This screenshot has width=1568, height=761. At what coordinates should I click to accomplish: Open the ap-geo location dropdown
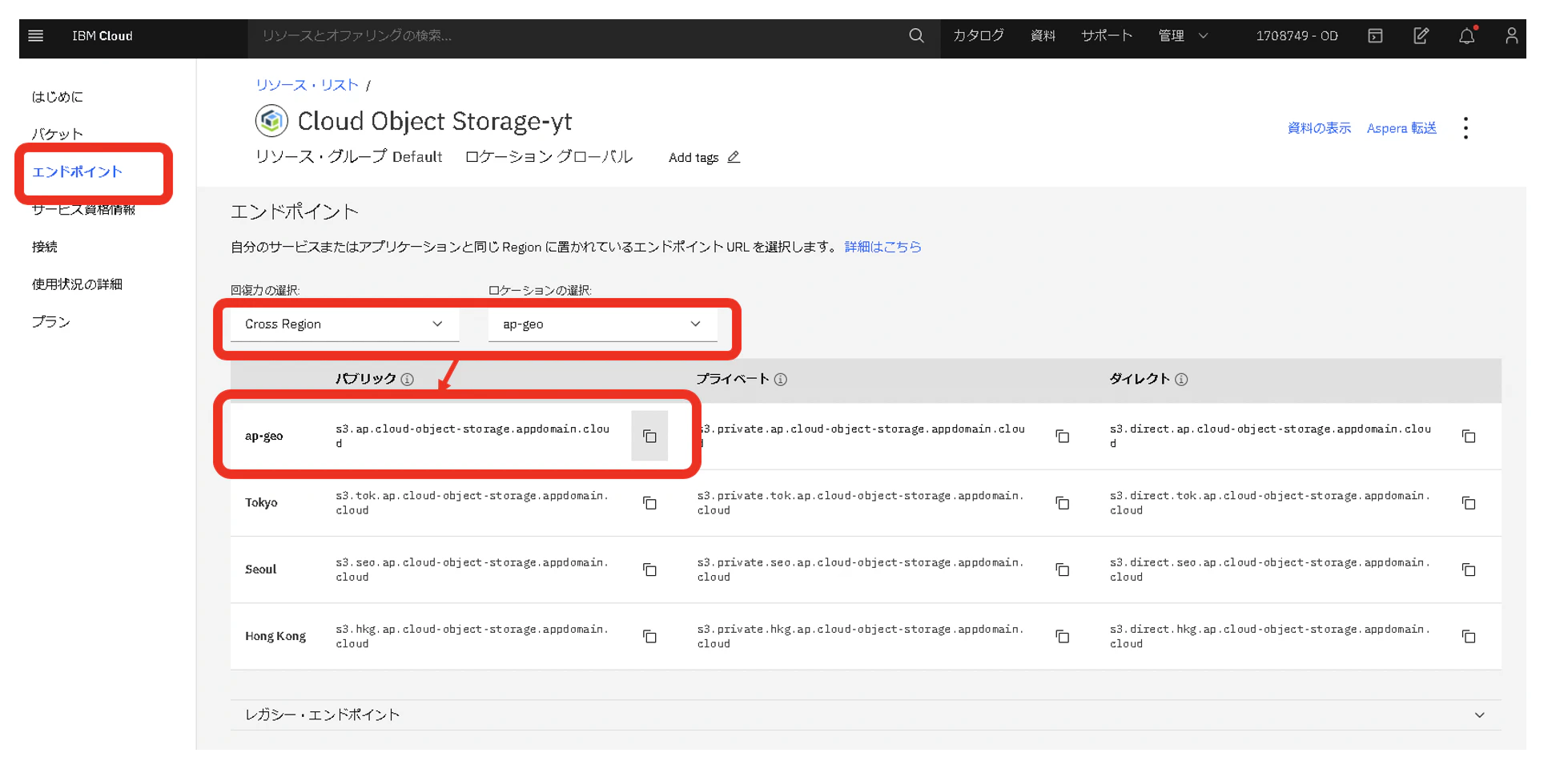pyautogui.click(x=602, y=324)
